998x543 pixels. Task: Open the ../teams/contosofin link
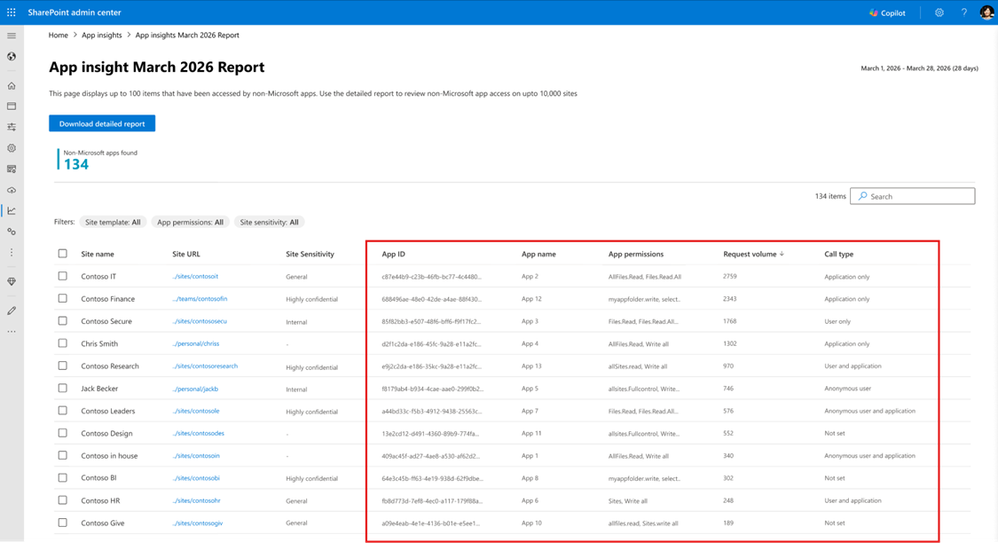point(200,299)
